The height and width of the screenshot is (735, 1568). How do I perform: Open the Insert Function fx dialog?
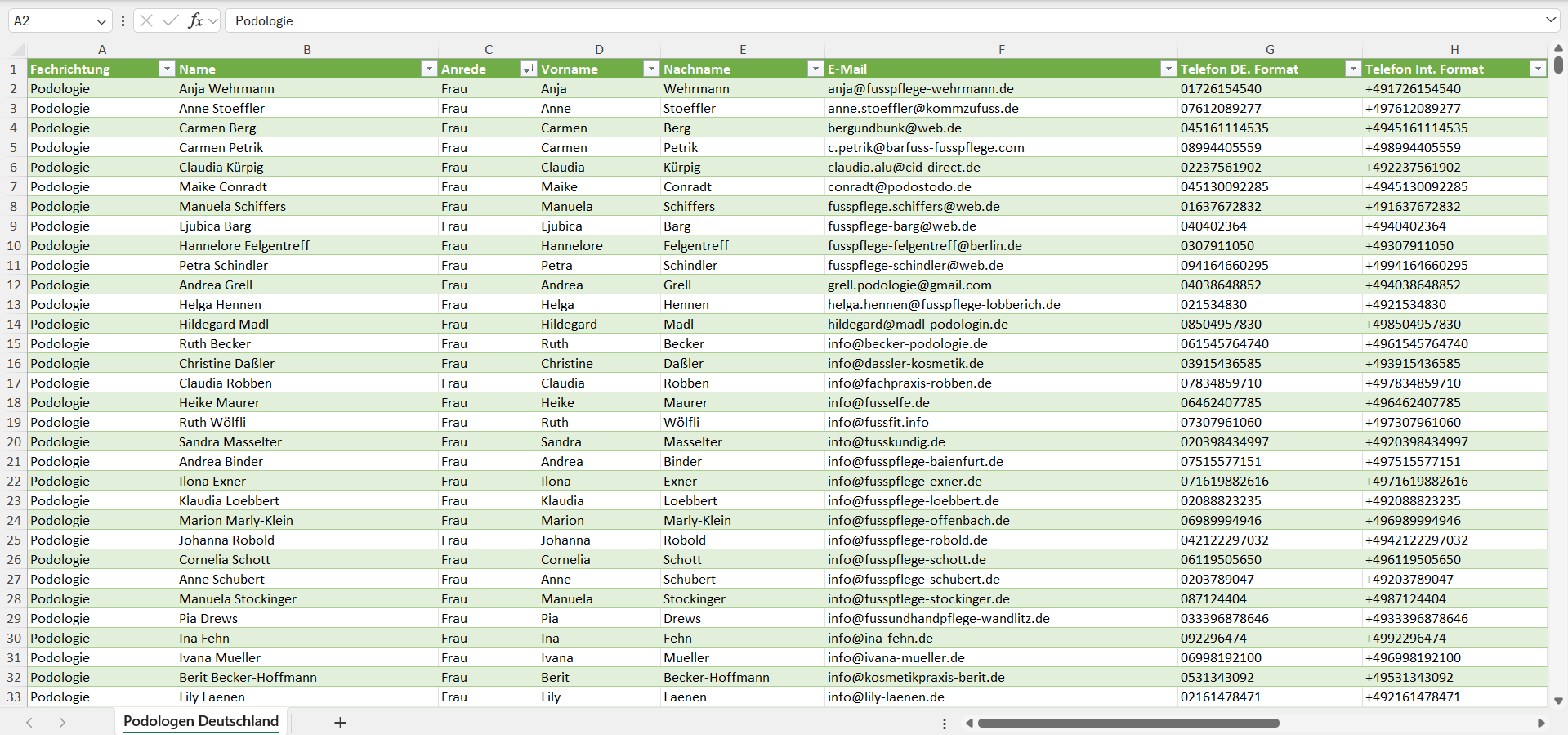[195, 20]
